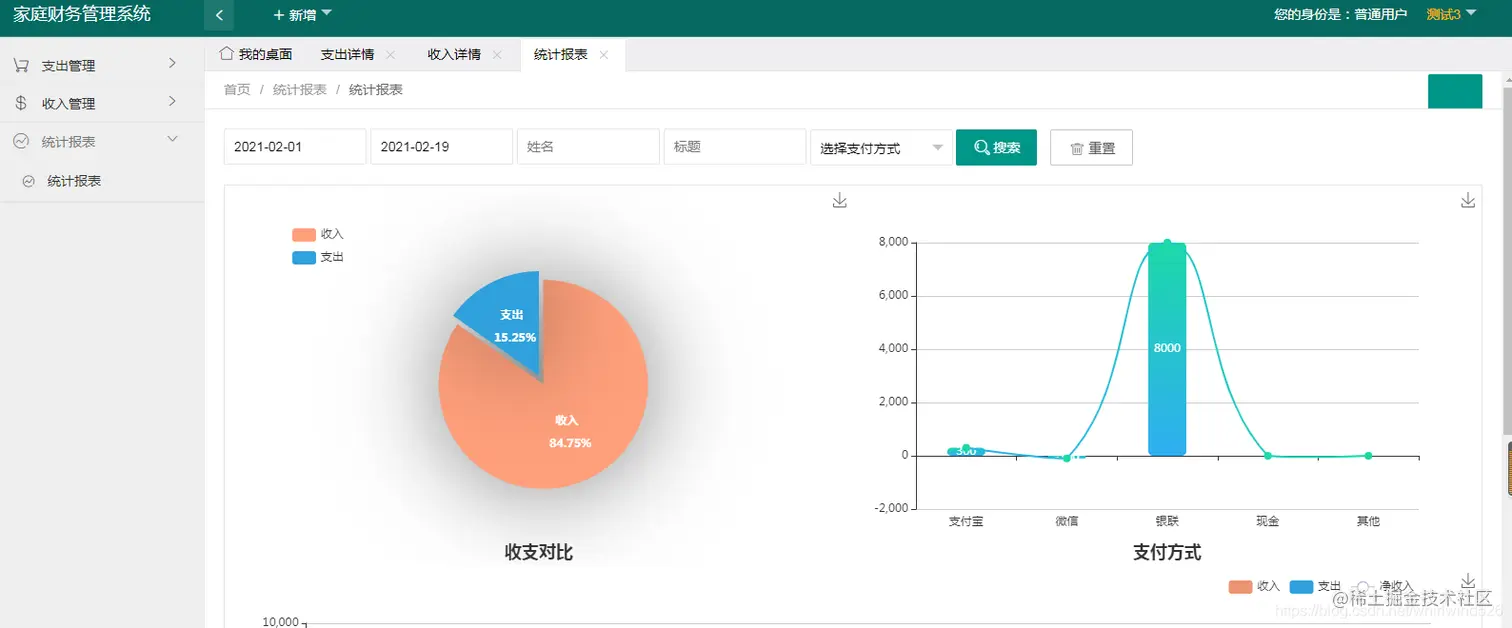Image resolution: width=1512 pixels, height=628 pixels.
Task: Click the end date field 2021-02-19
Action: coord(441,147)
